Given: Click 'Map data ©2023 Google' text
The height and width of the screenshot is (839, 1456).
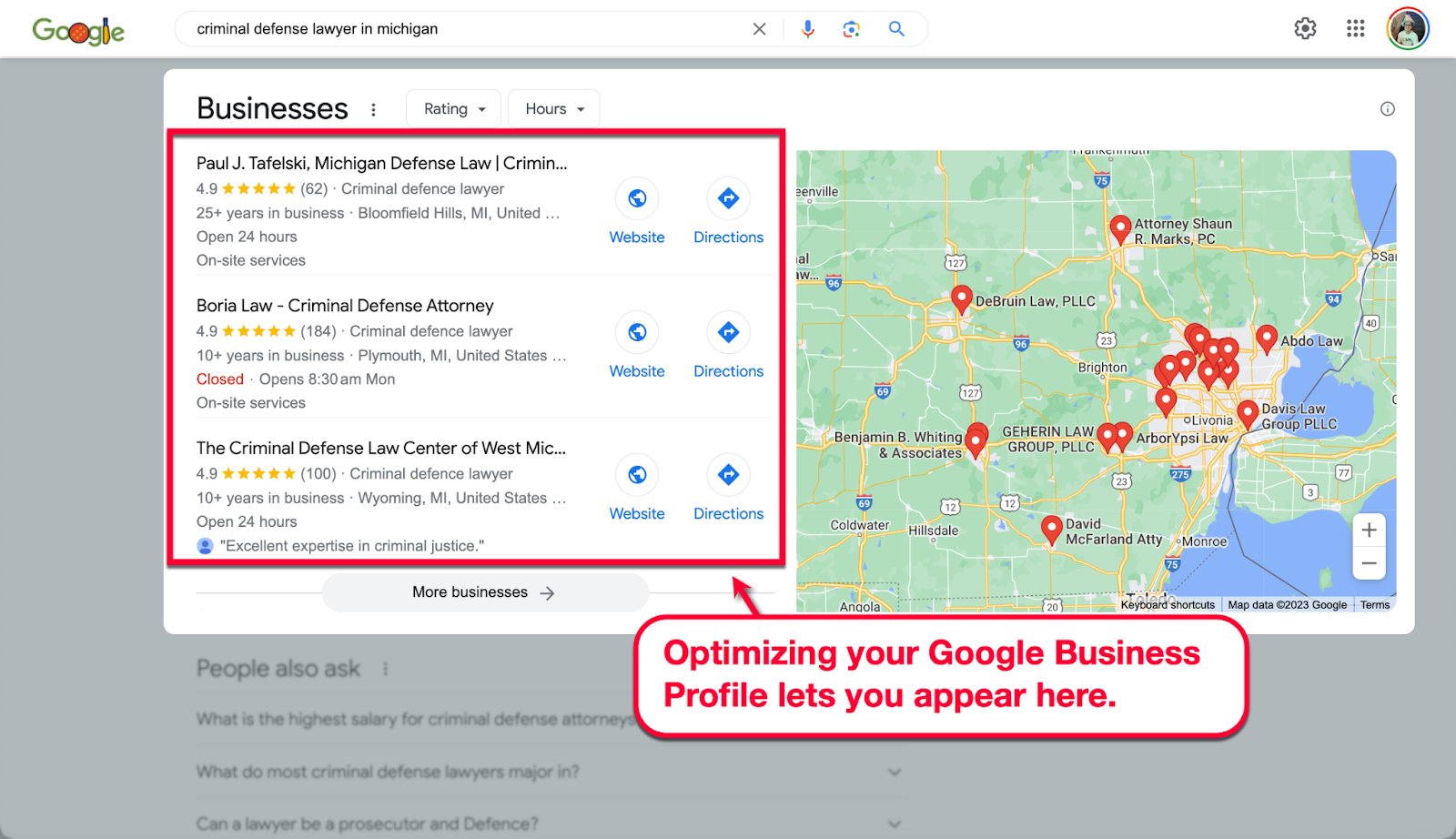Looking at the screenshot, I should (1287, 605).
